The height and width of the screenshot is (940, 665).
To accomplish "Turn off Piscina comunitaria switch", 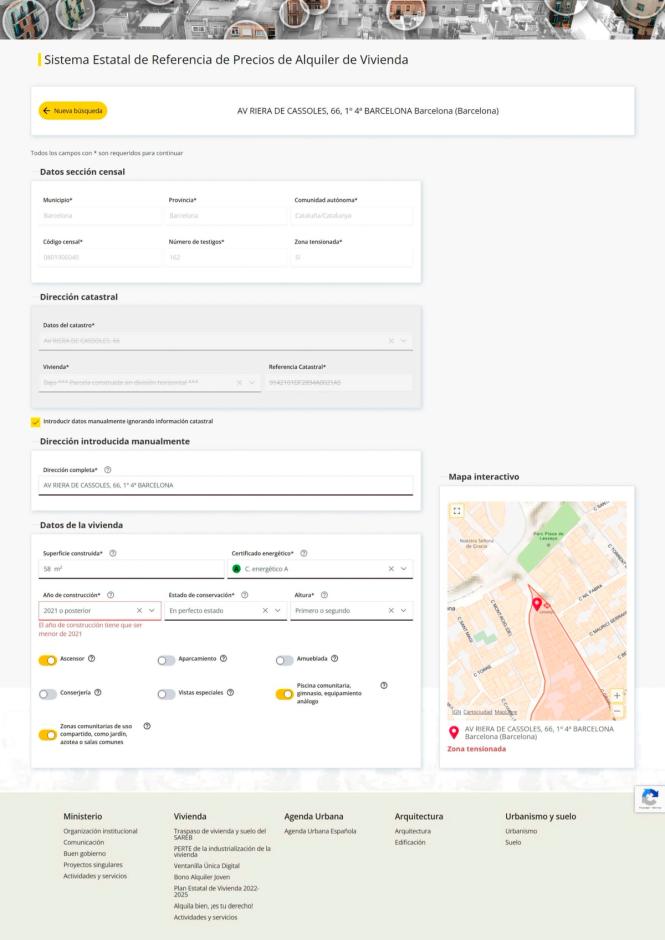I will tap(284, 694).
